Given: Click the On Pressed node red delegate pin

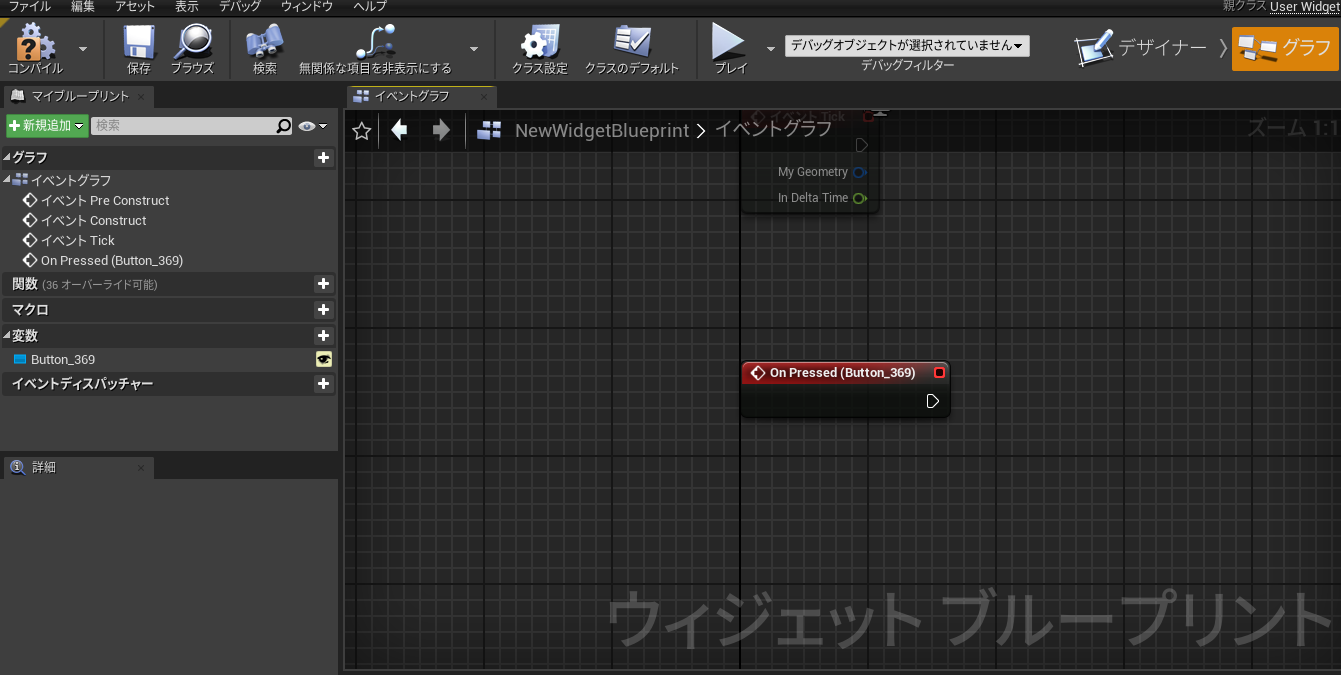Looking at the screenshot, I should (x=939, y=373).
